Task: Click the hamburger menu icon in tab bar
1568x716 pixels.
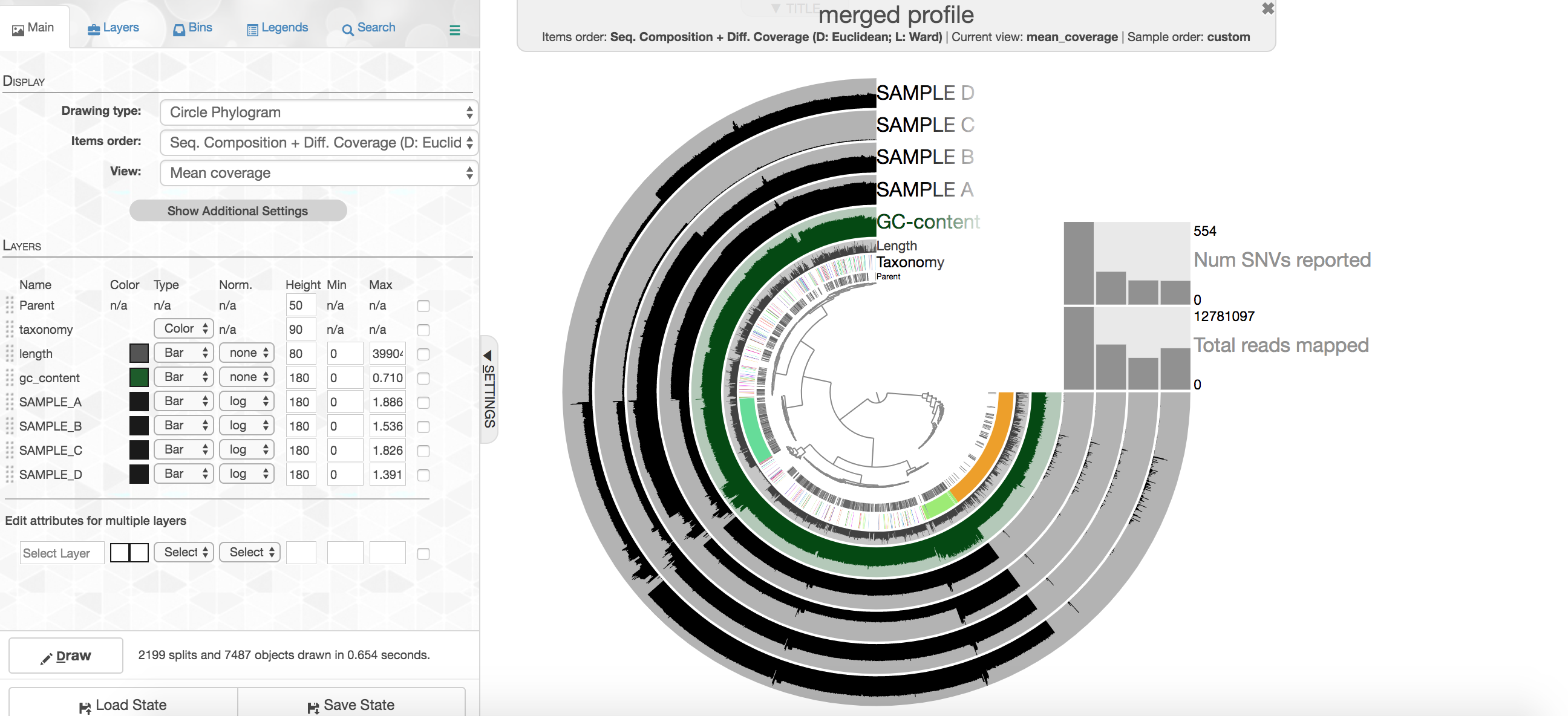Action: tap(454, 30)
